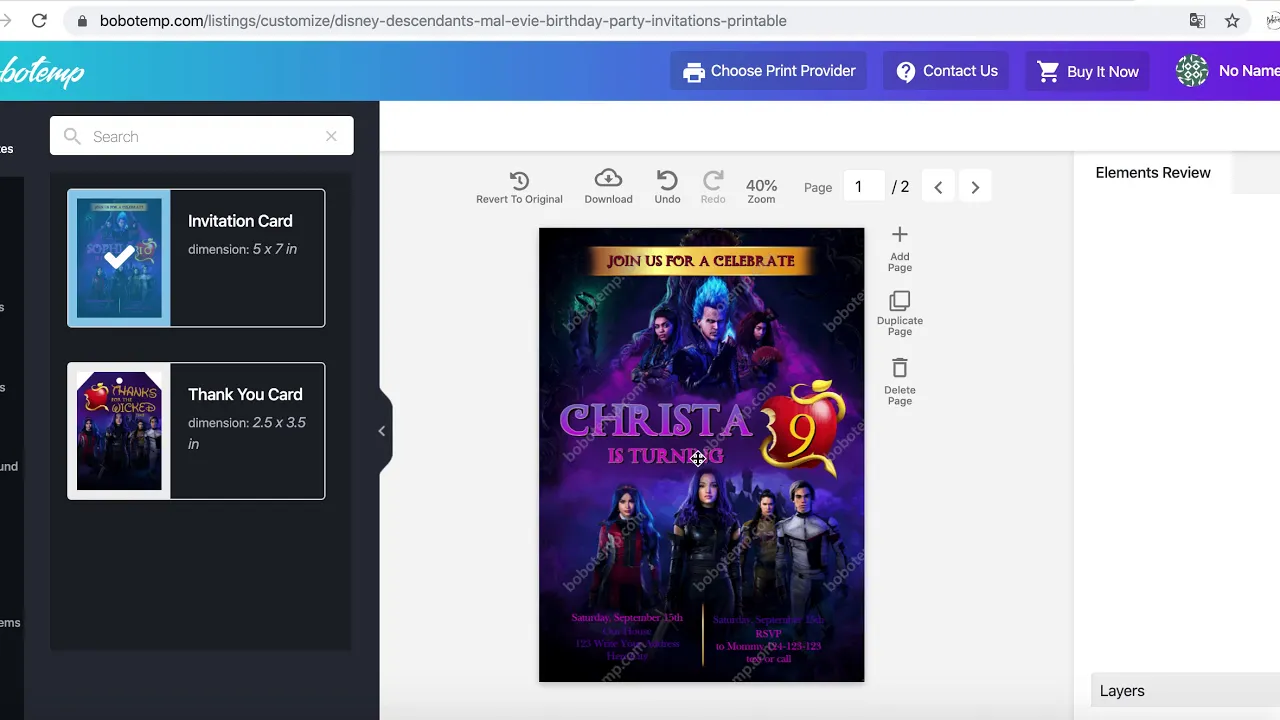Image resolution: width=1280 pixels, height=720 pixels.
Task: Click the 5 x 7 in dimension text
Action: (x=275, y=249)
